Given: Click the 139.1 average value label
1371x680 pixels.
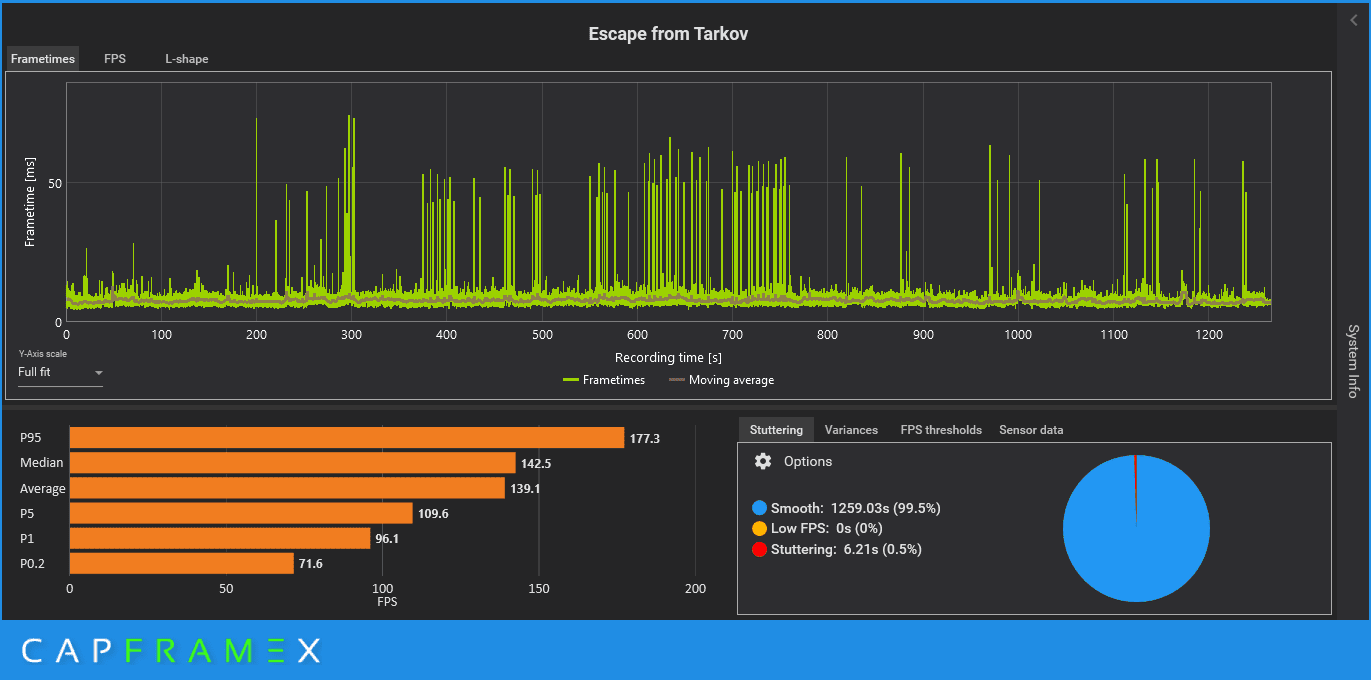Looking at the screenshot, I should (x=525, y=488).
